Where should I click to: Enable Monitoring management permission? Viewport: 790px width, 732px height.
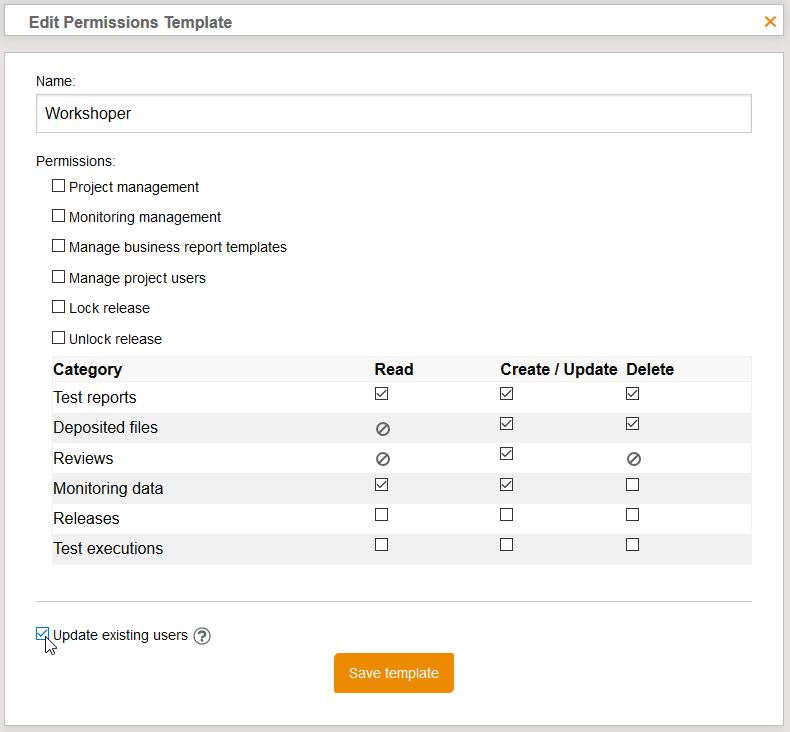point(58,216)
